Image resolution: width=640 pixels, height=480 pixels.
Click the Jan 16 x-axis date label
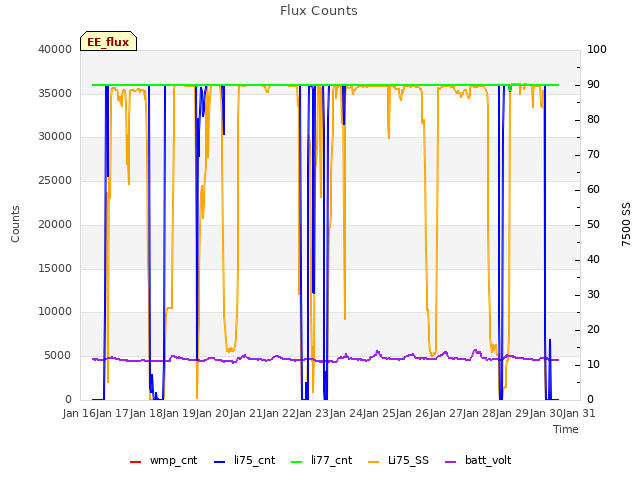pos(79,413)
